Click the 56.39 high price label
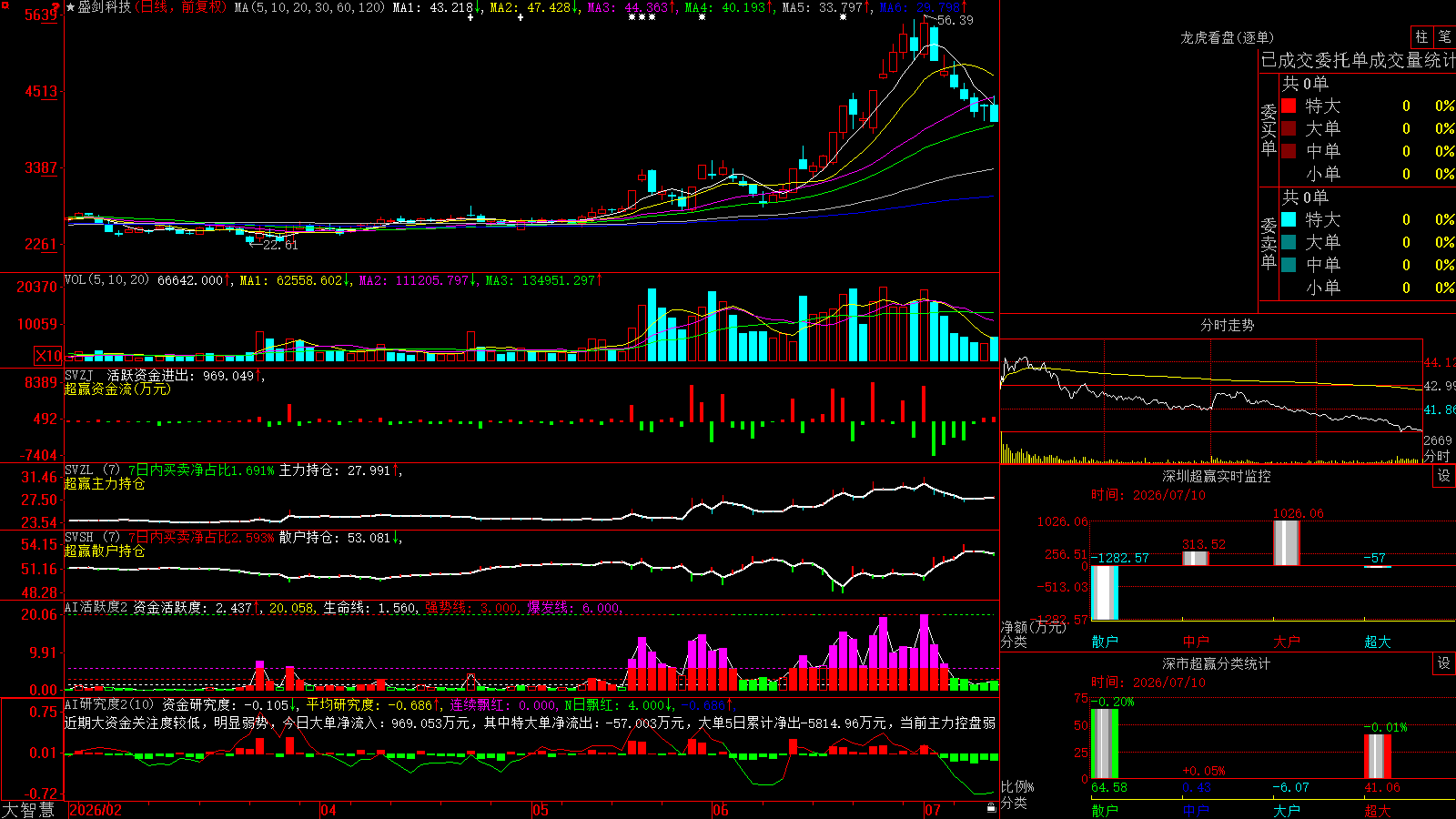Viewport: 1456px width, 819px height. pos(955,20)
